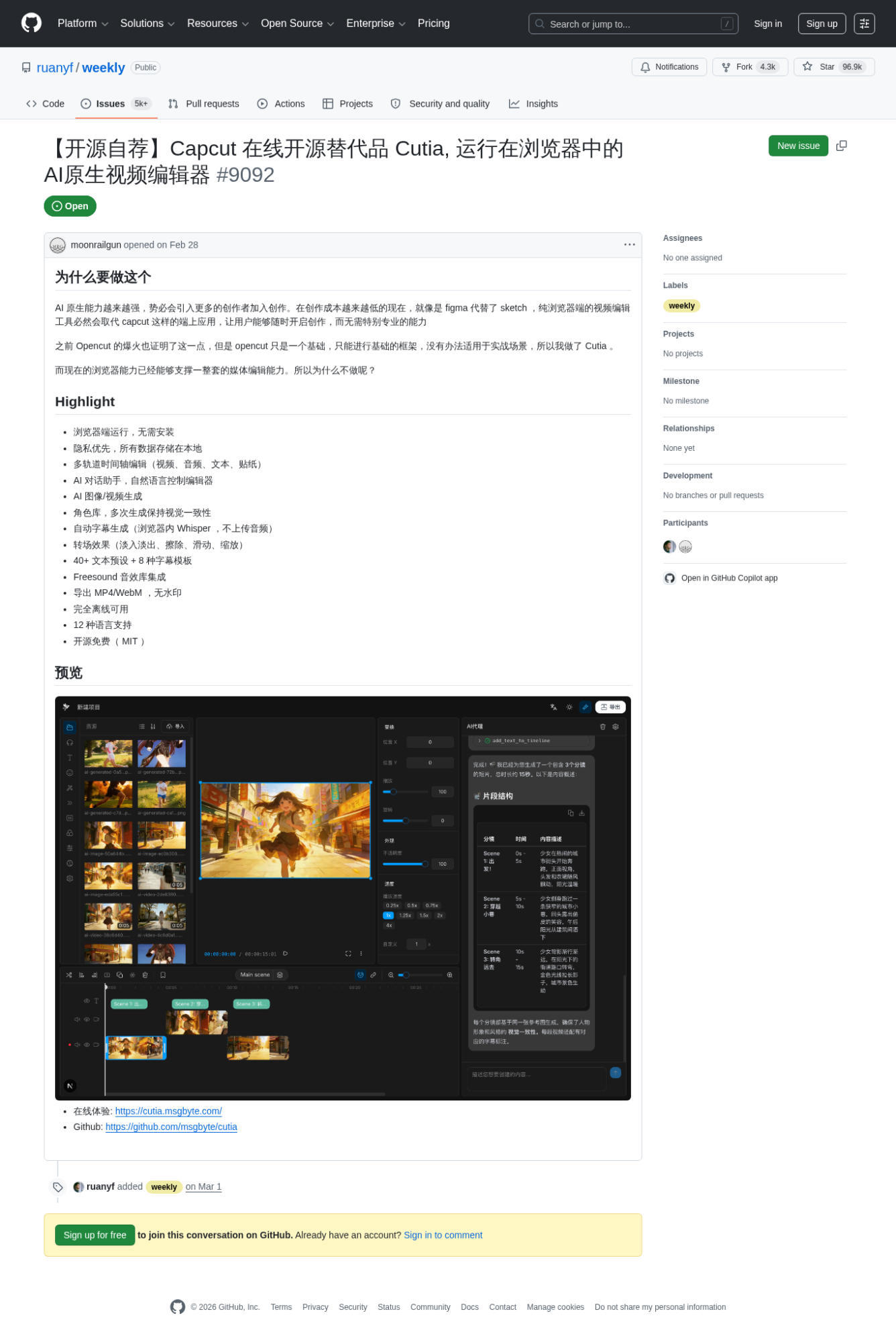
Task: Select the Issues tab
Action: [116, 104]
